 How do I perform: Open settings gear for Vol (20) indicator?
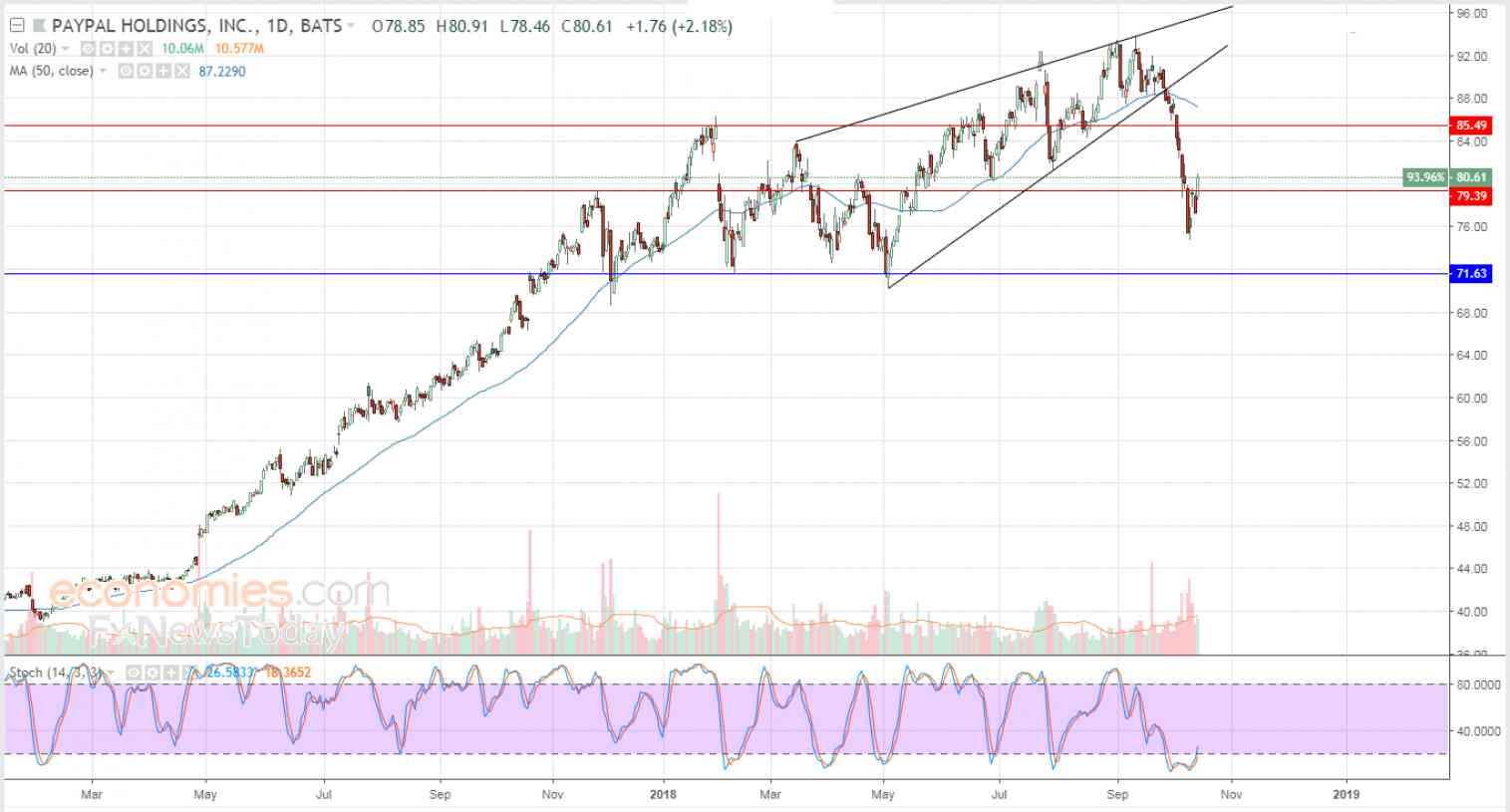(x=107, y=49)
